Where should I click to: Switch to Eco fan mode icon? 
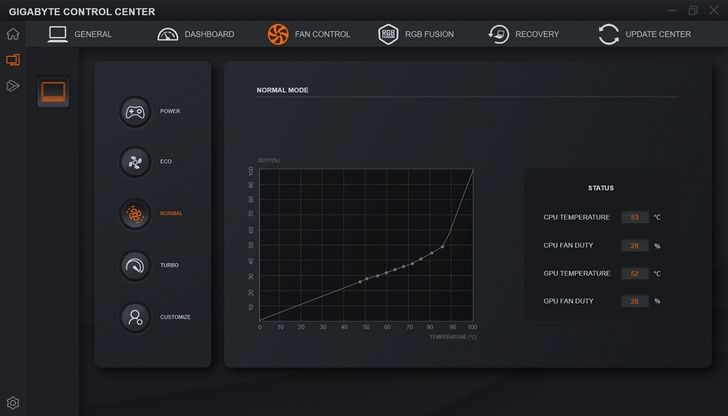(x=135, y=162)
